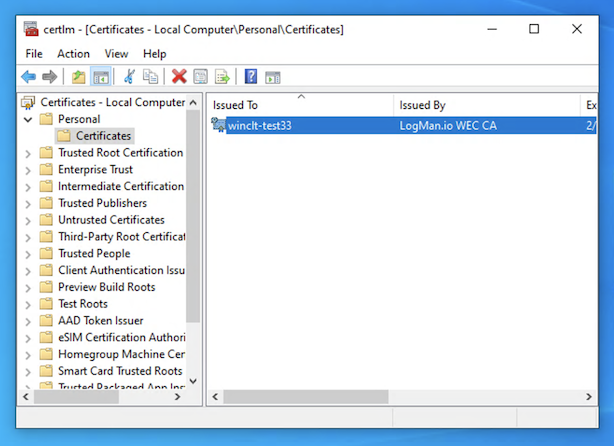Open the File menu

[x=34, y=54]
